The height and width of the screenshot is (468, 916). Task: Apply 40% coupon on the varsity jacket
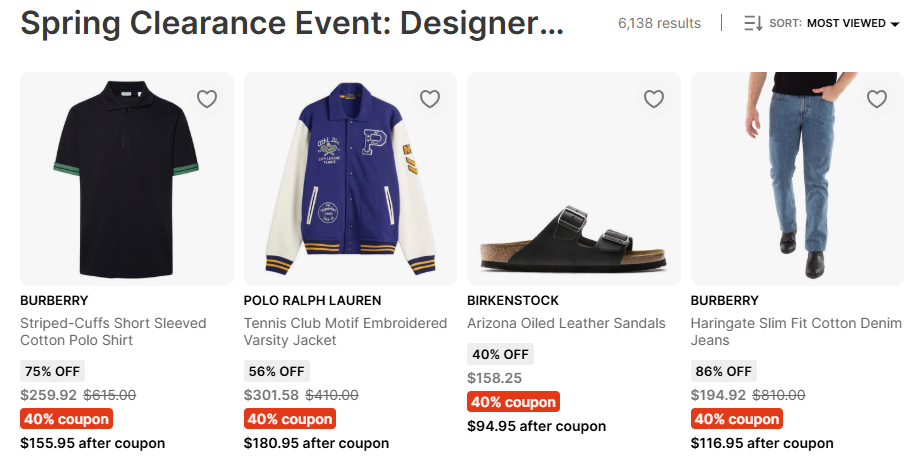coord(290,419)
